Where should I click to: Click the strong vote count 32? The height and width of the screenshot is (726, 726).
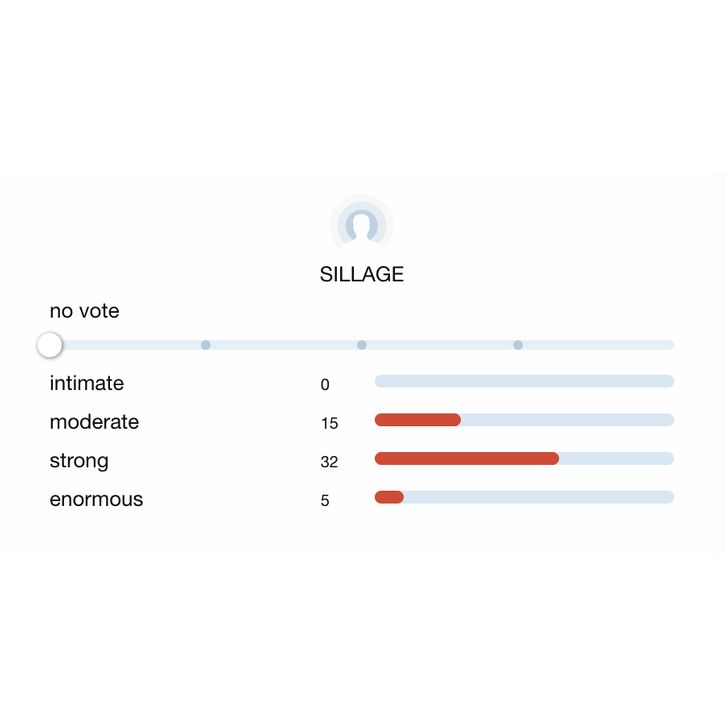329,462
